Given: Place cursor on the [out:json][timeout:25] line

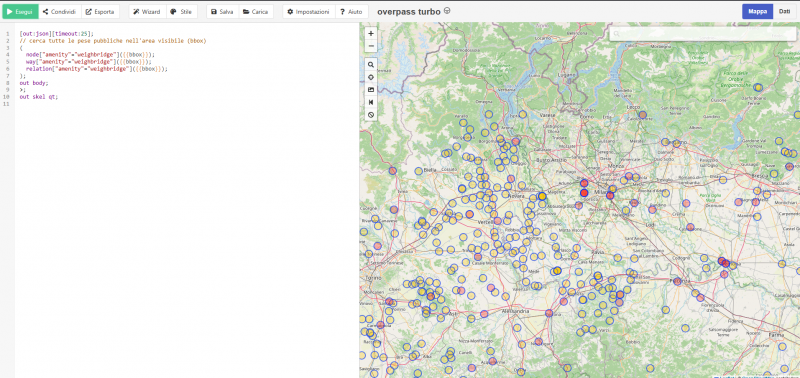Looking at the screenshot, I should (56, 33).
